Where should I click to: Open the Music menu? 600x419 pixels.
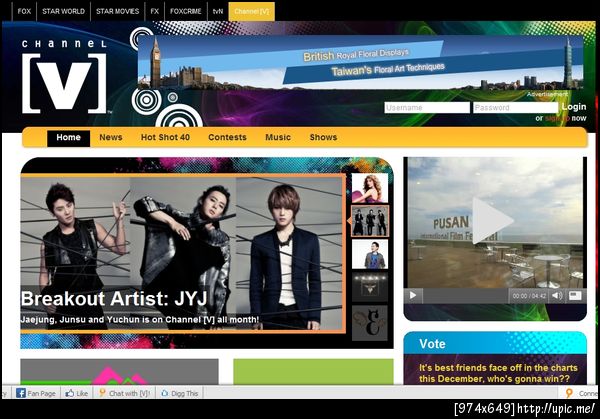(278, 137)
